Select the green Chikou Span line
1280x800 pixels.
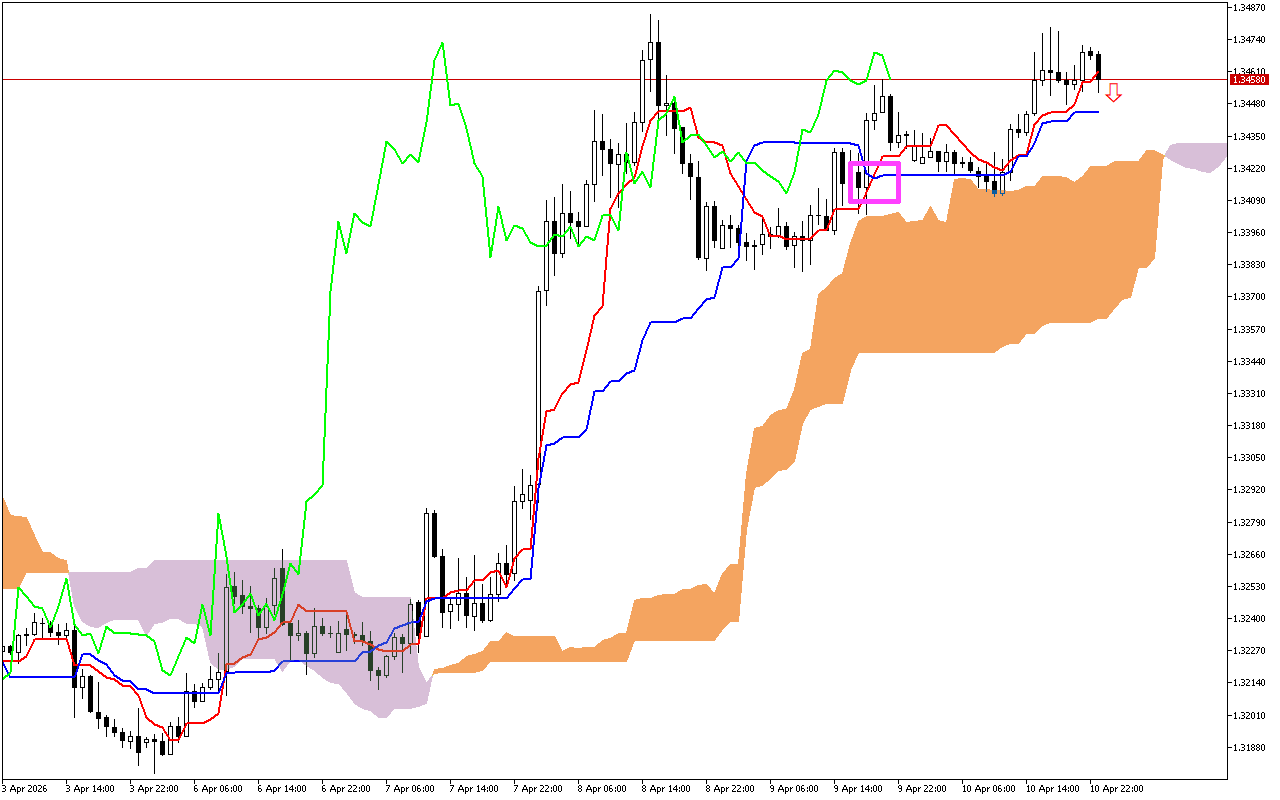click(x=440, y=45)
